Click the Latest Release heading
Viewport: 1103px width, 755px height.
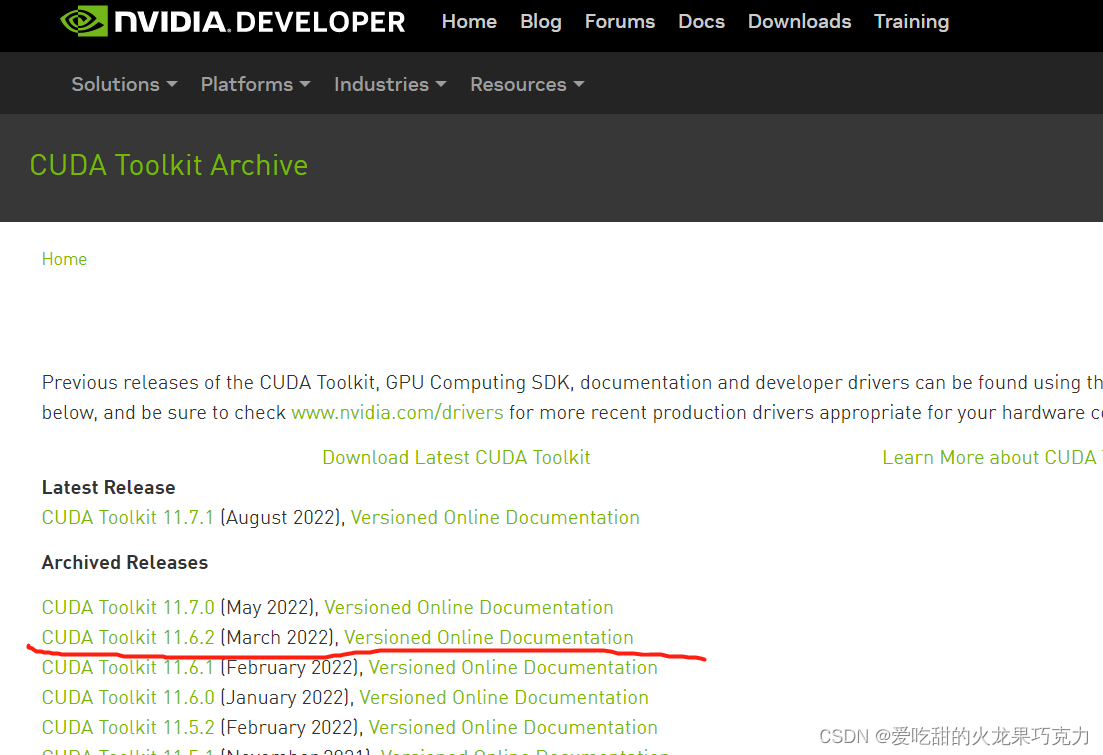click(108, 488)
